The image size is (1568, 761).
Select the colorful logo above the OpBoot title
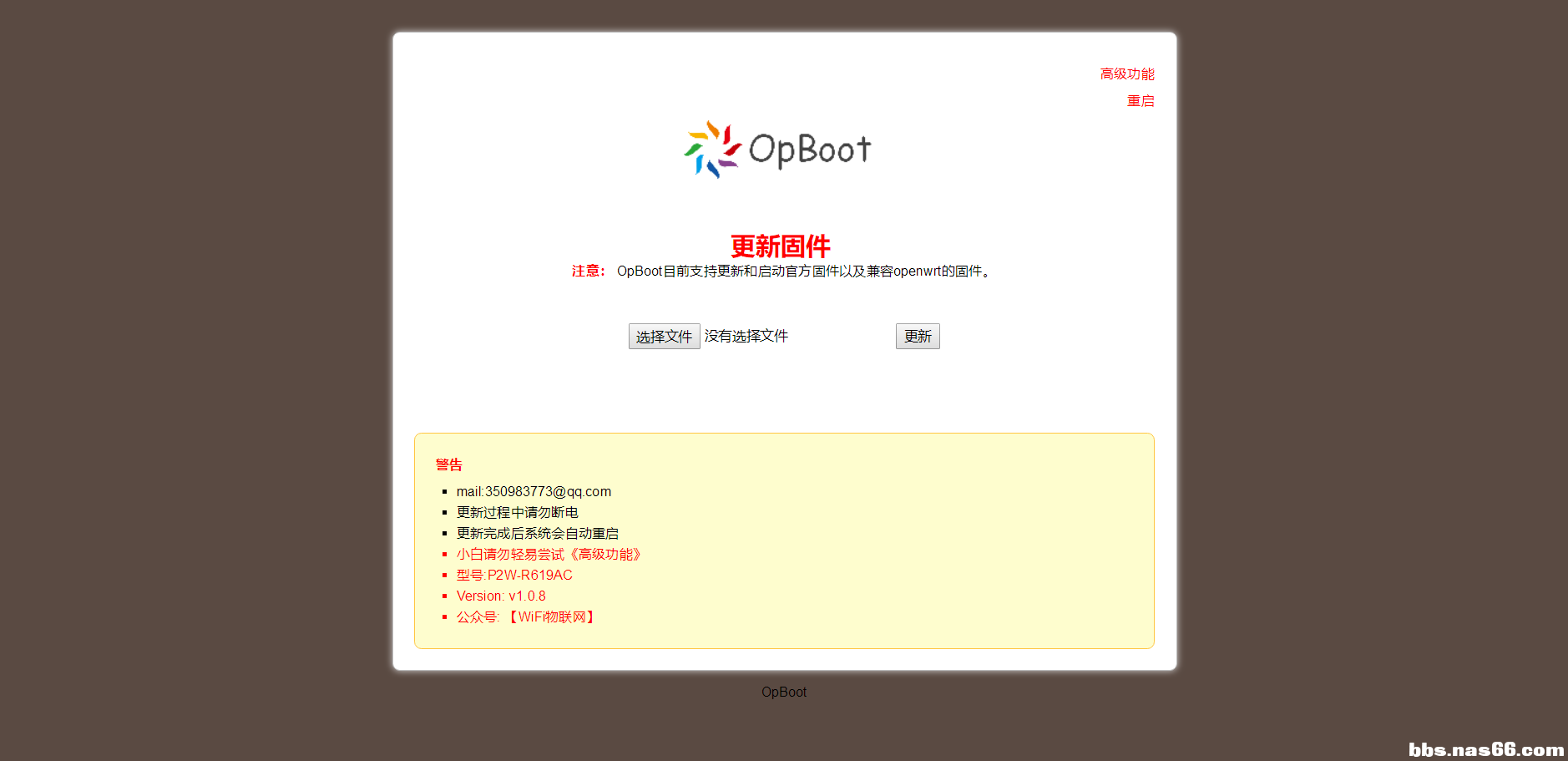(711, 150)
